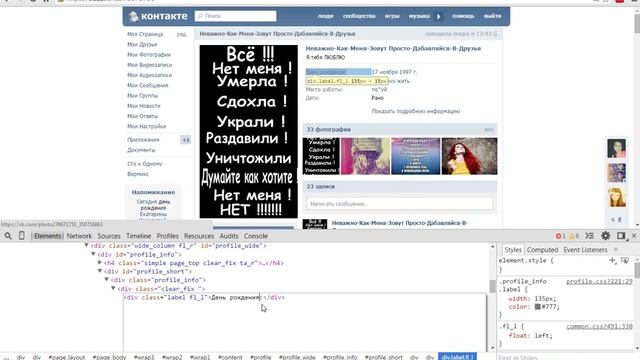Click the music play arrow in header

[x=439, y=17]
